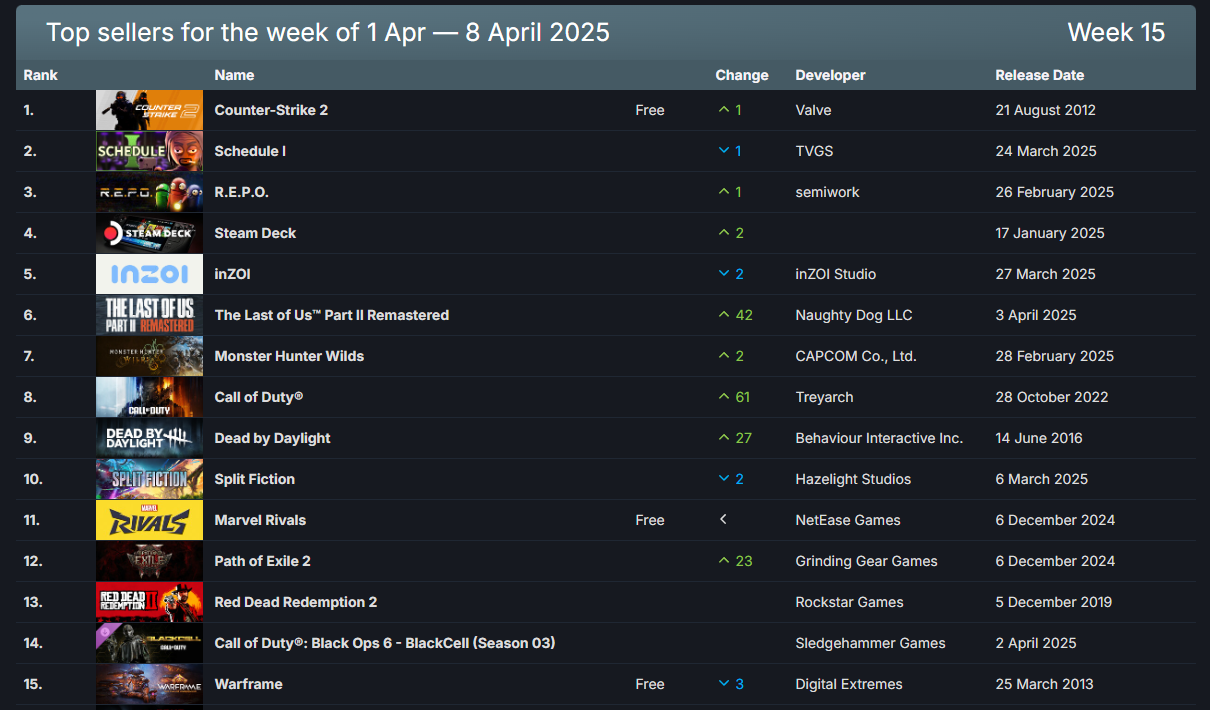Open the BlackCell Season 03 thumbnail

click(x=149, y=643)
